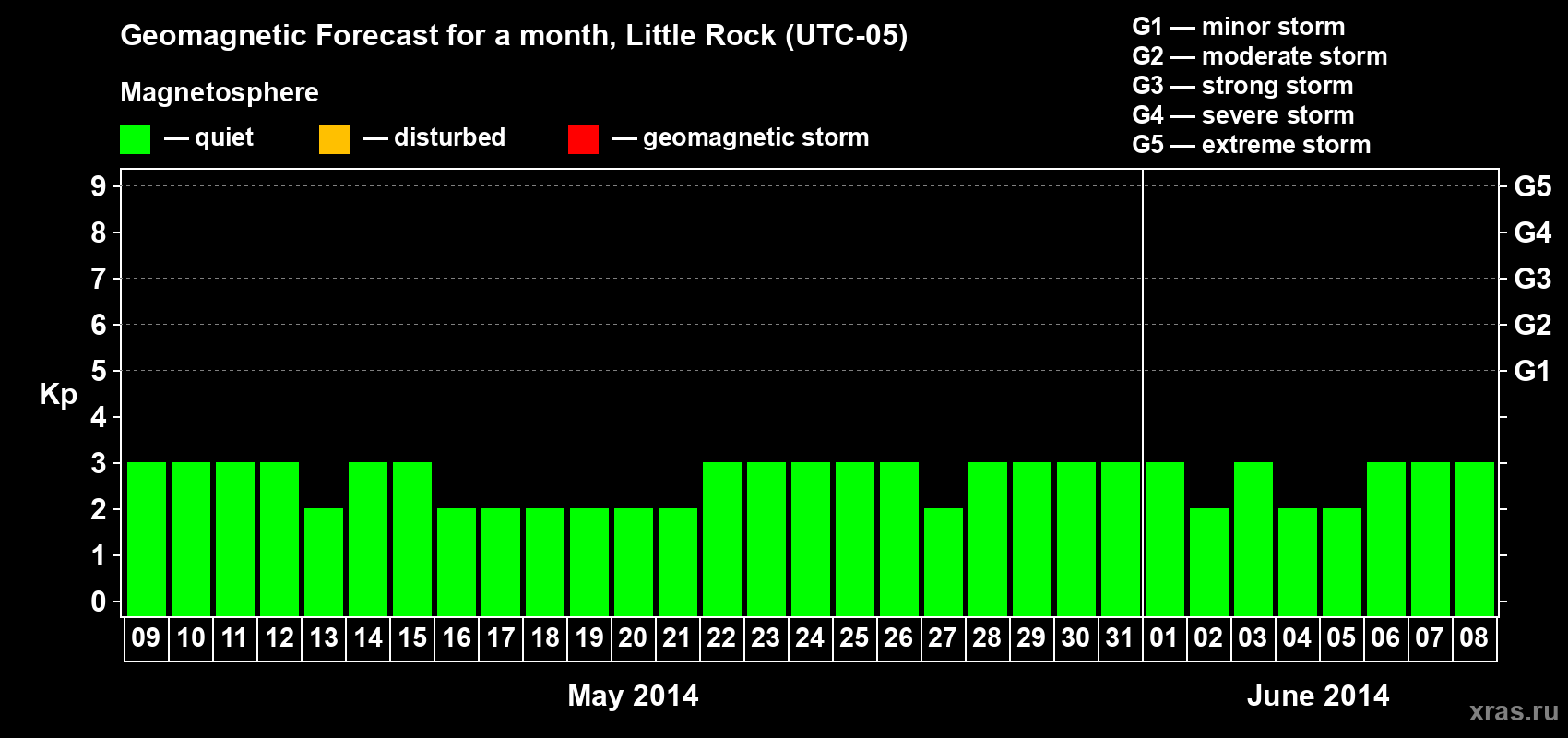Click the date label 12
The image size is (1568, 738).
[x=279, y=638]
